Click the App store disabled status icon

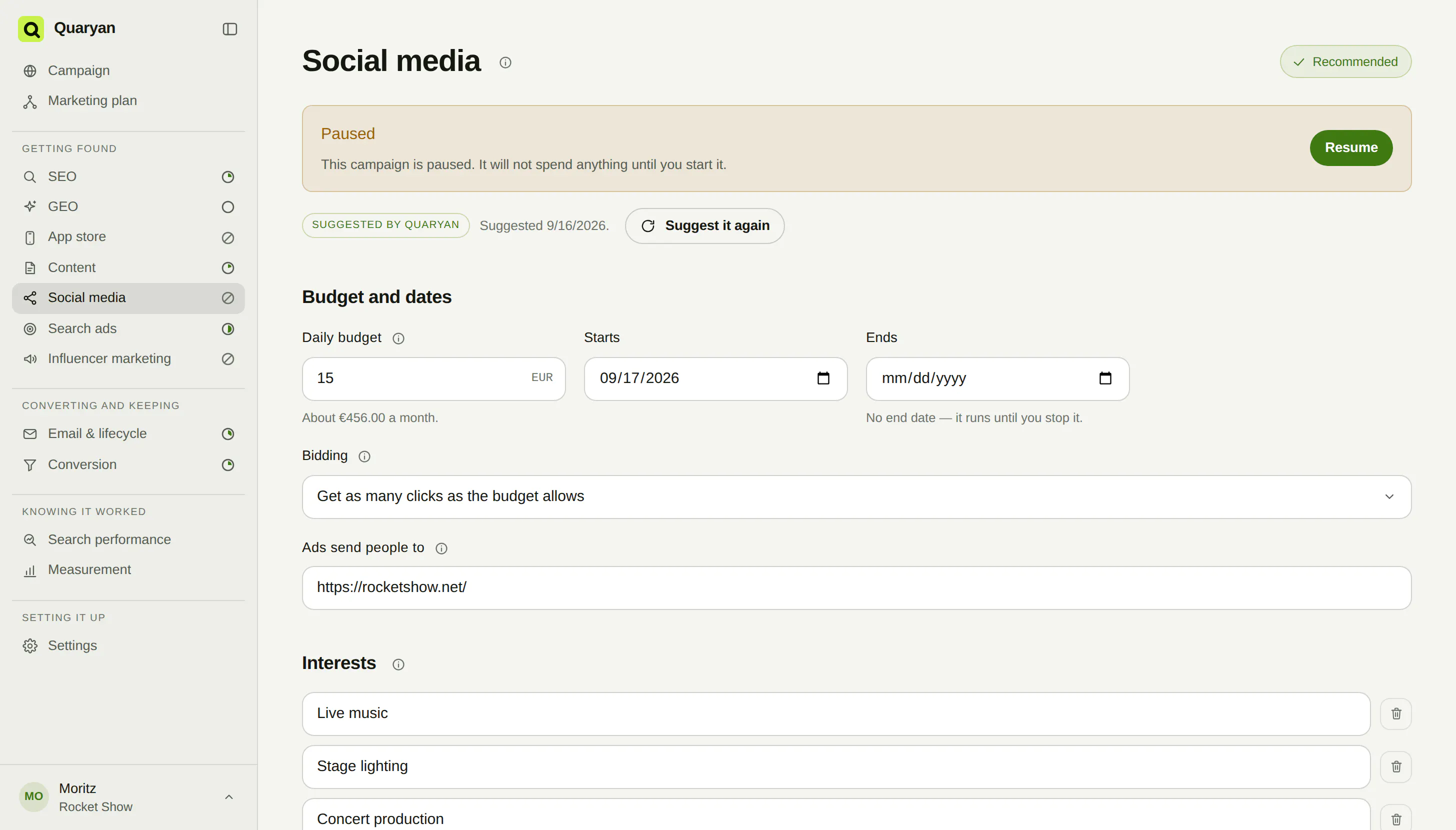[x=228, y=237]
